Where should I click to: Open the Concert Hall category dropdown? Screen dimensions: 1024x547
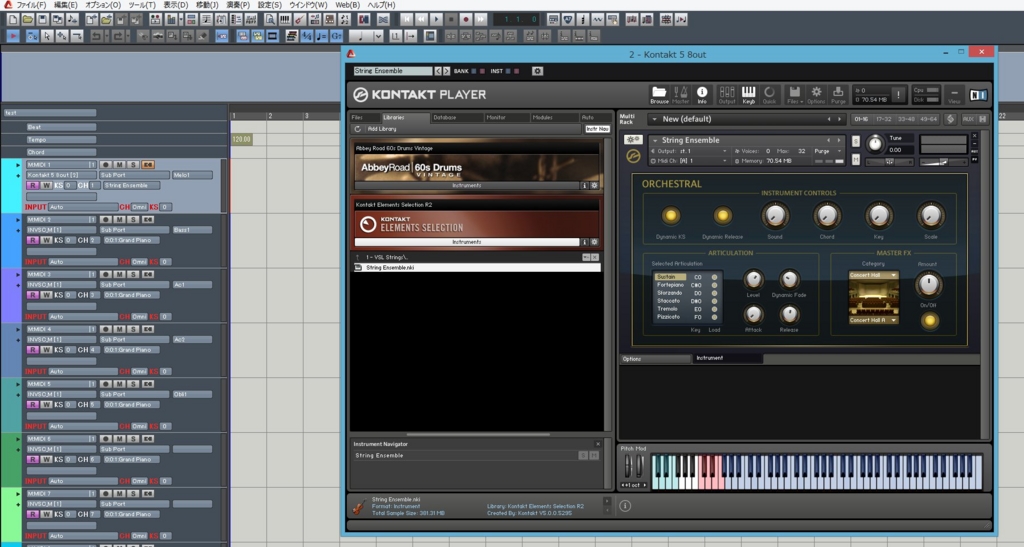[x=873, y=275]
